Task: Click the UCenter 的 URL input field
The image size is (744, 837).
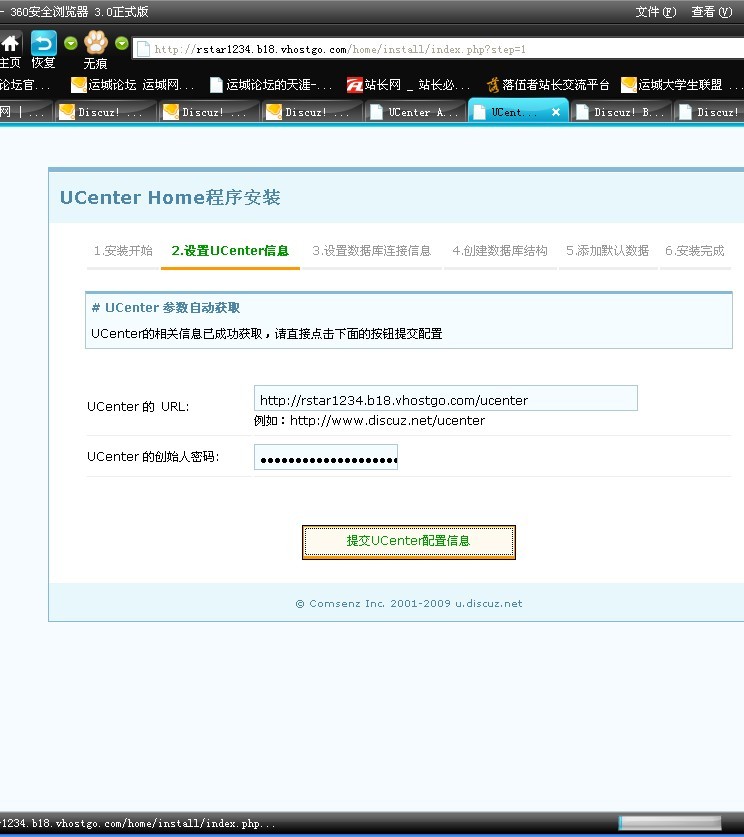Action: pyautogui.click(x=446, y=398)
